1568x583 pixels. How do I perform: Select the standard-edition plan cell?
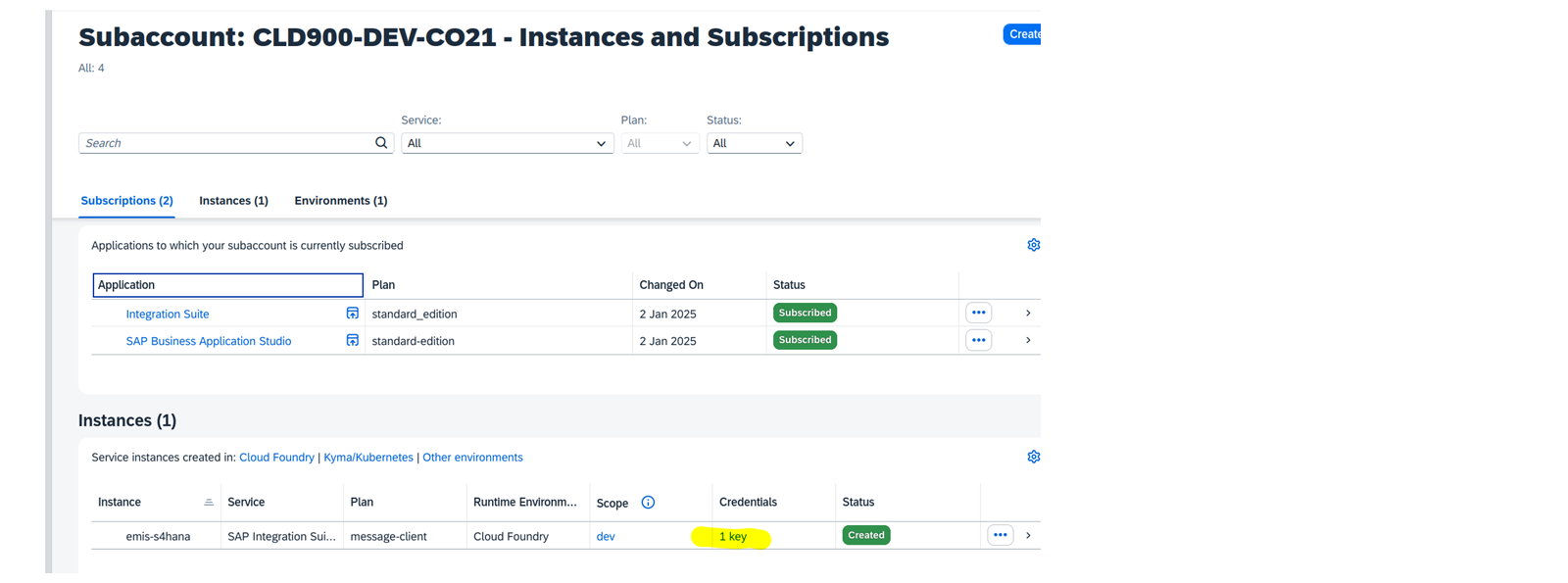coord(413,341)
